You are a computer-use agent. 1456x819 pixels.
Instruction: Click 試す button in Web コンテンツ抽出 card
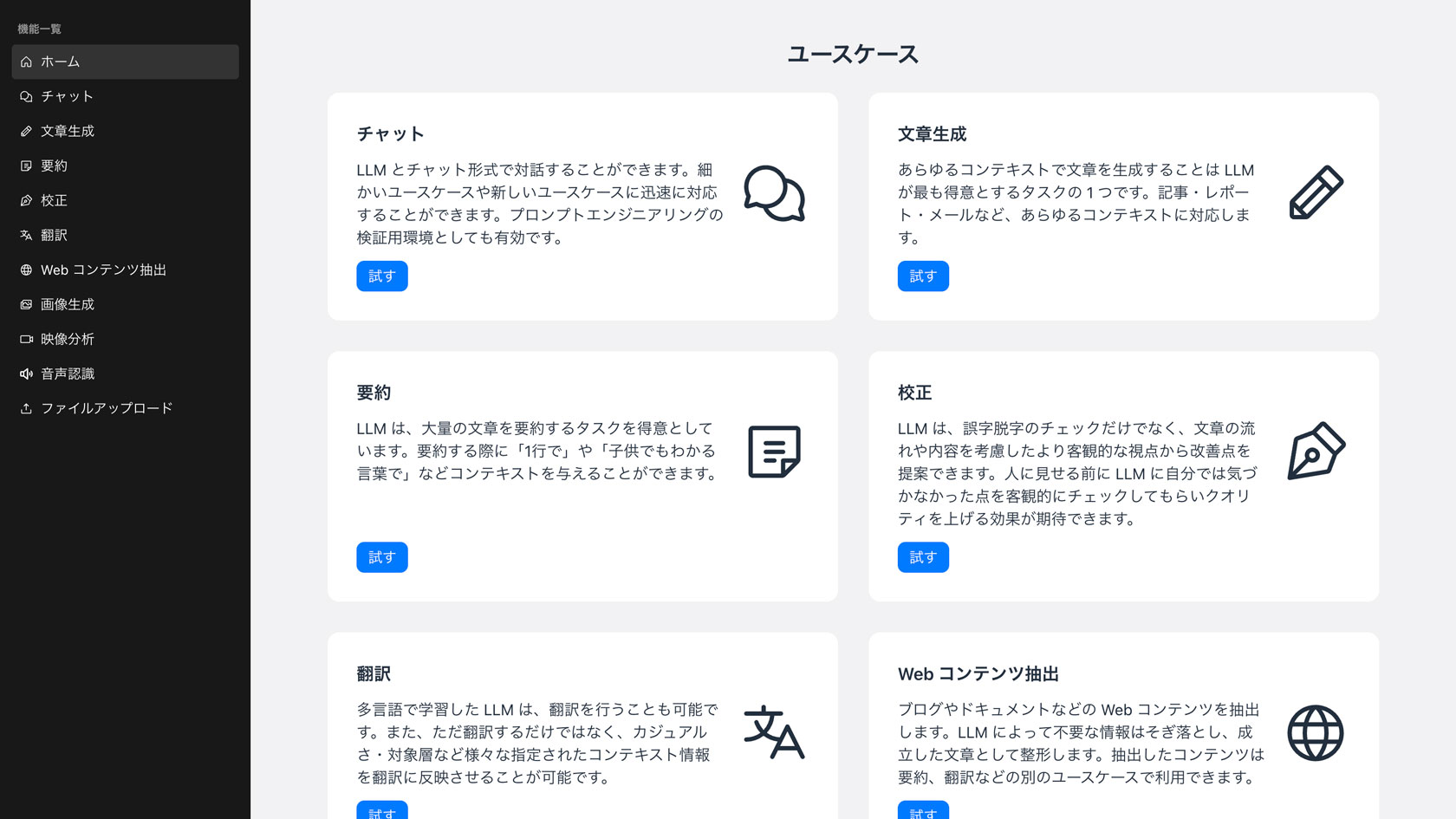click(x=923, y=811)
